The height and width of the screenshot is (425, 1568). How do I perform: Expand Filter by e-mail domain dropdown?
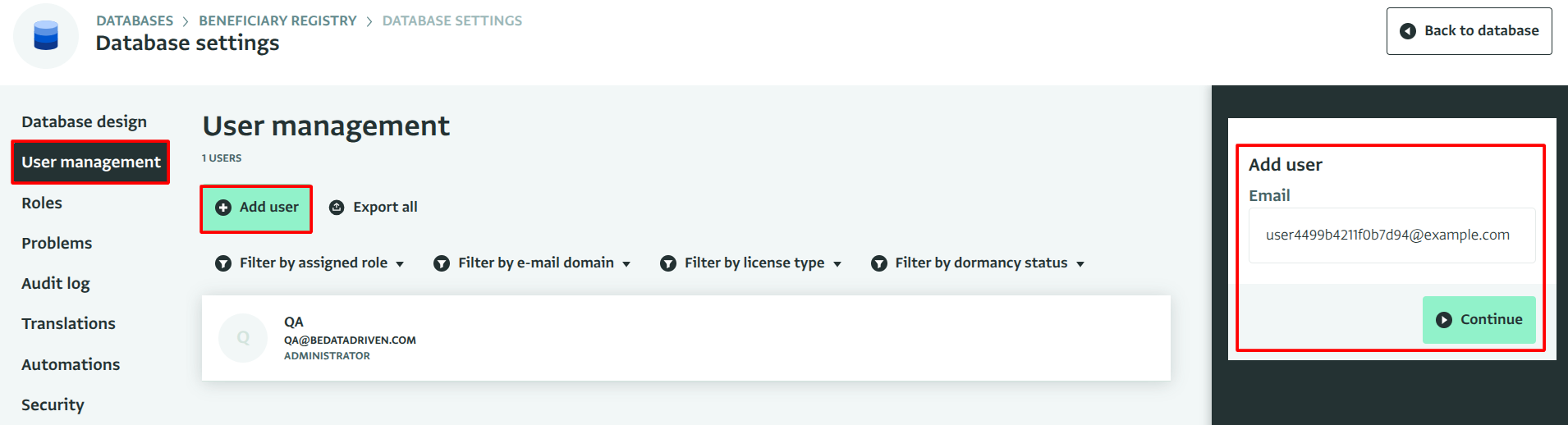(532, 263)
